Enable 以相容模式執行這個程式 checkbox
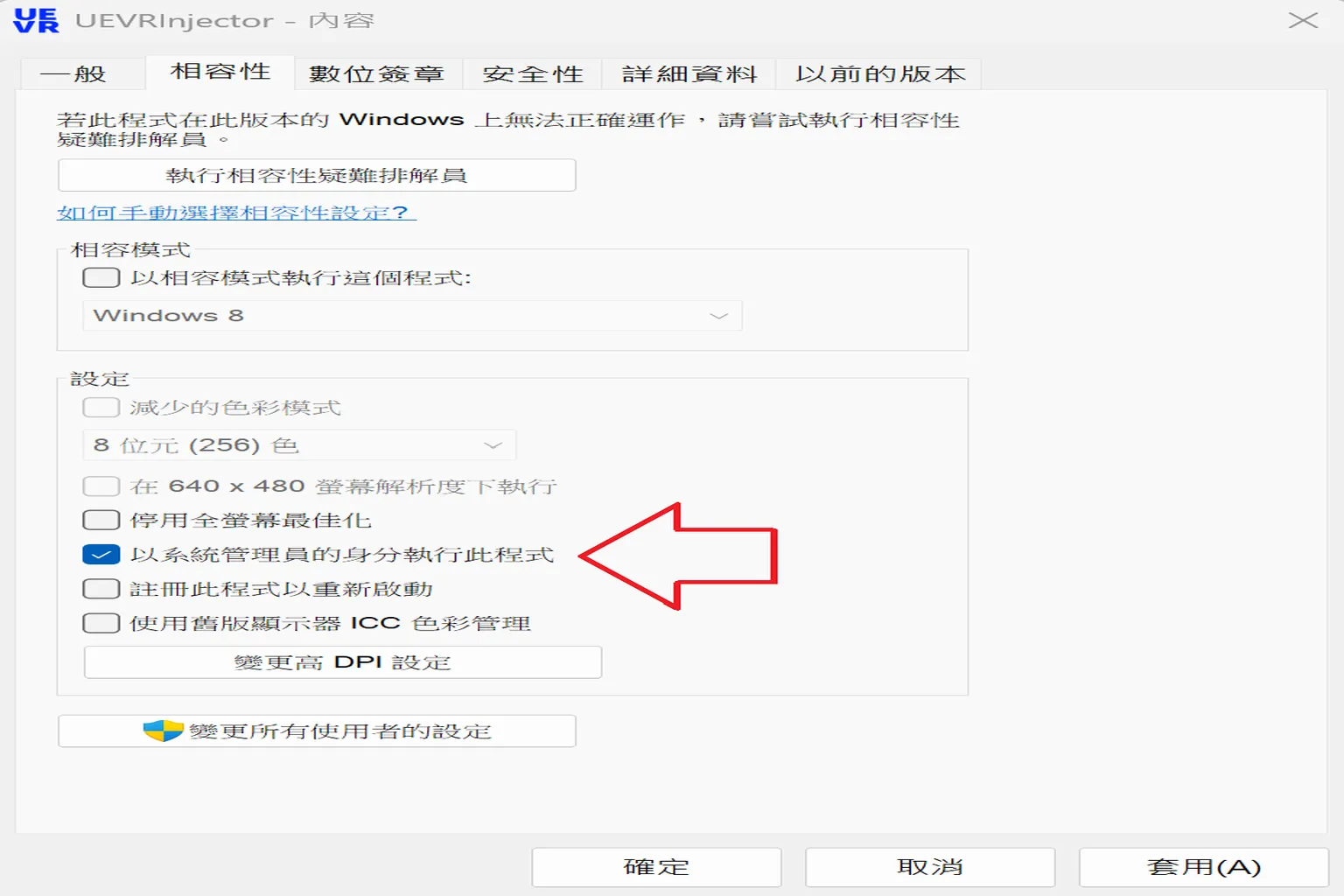1344x896 pixels. pos(101,277)
